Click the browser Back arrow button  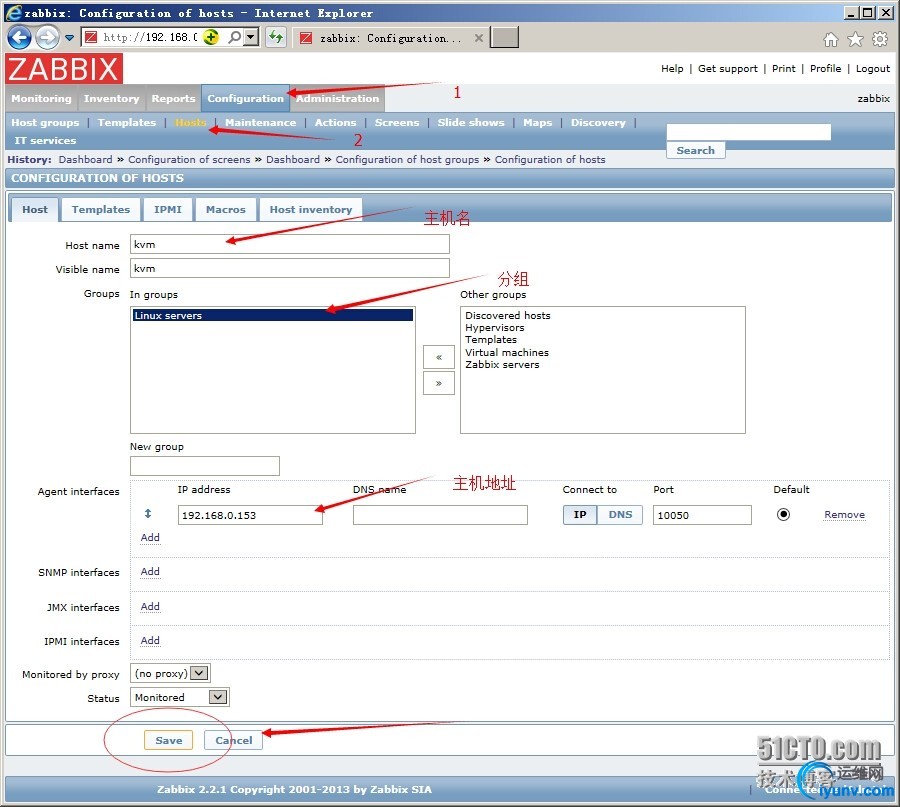20,38
